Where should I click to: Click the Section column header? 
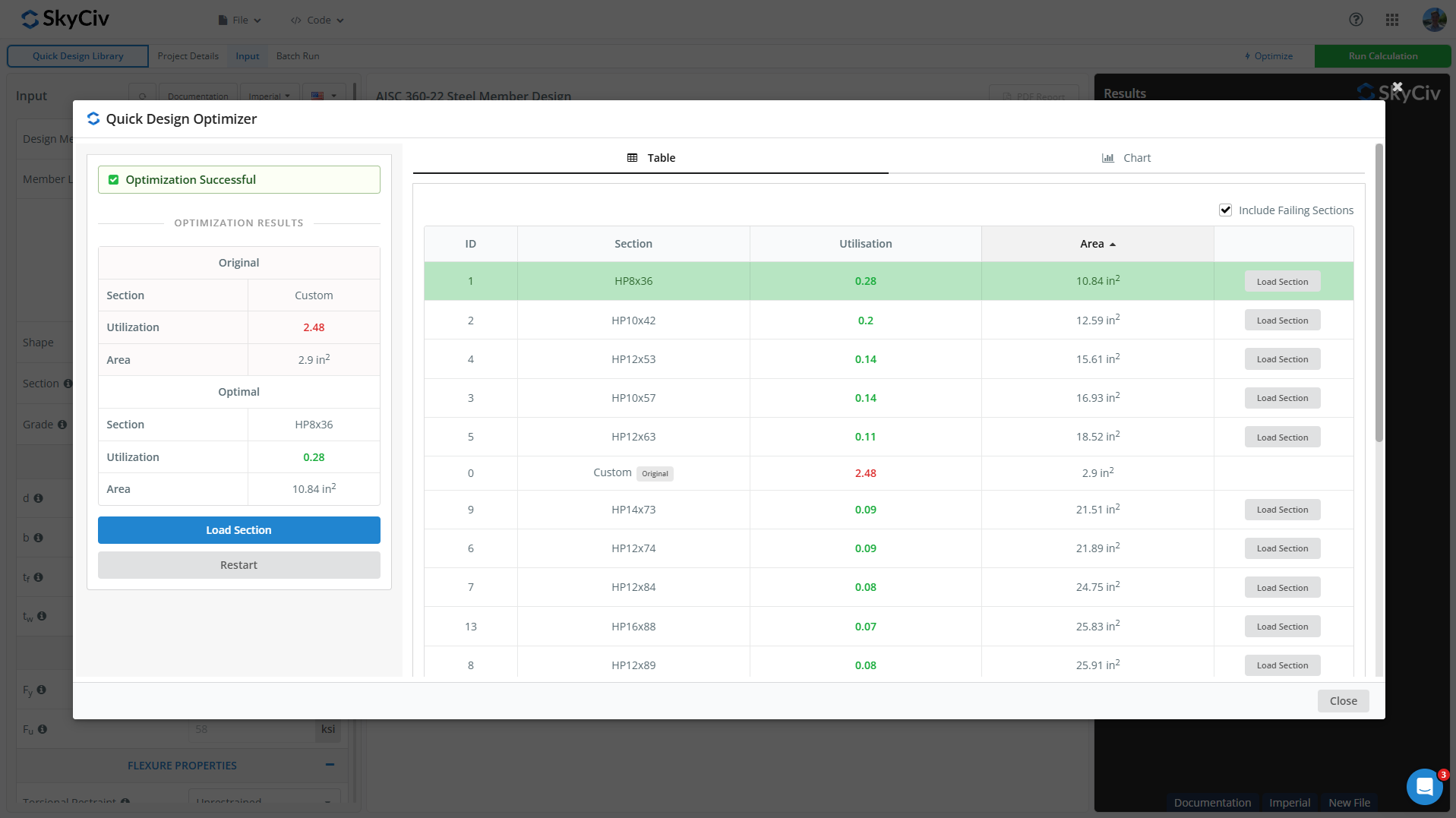click(633, 244)
